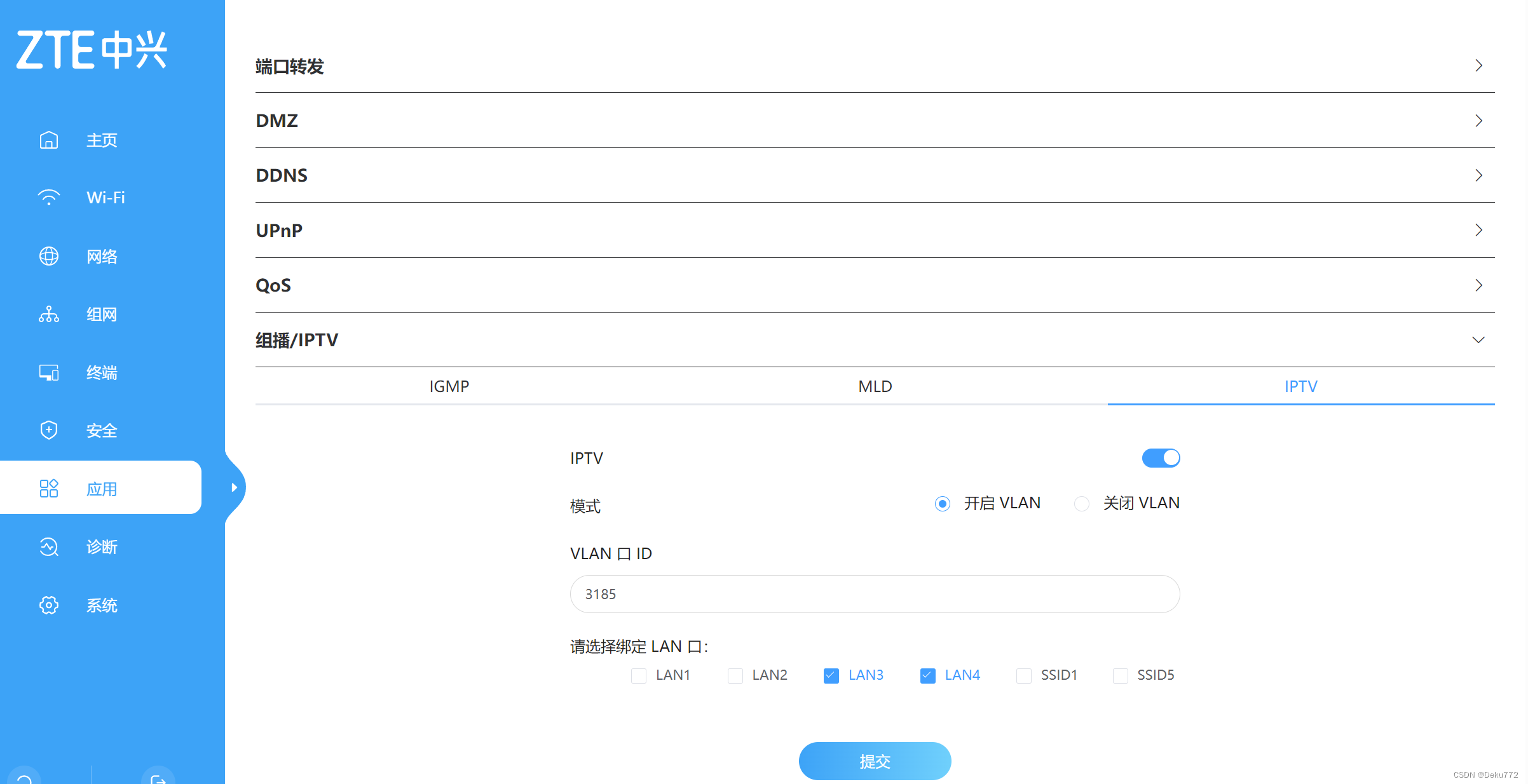
Task: Click the home icon in the sidebar
Action: click(49, 140)
